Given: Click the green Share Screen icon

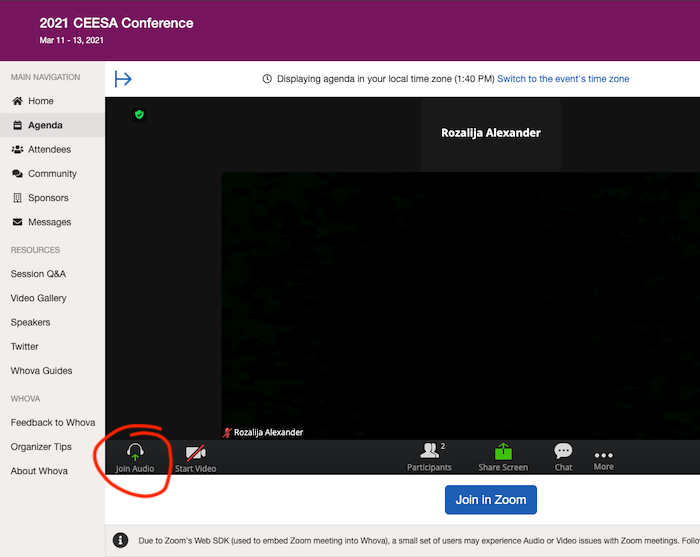Looking at the screenshot, I should pyautogui.click(x=503, y=452).
